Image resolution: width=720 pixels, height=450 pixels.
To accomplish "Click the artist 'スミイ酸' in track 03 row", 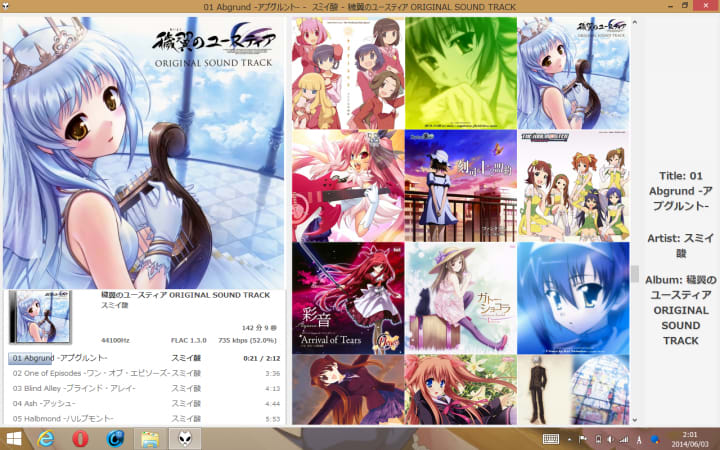I will [x=186, y=388].
